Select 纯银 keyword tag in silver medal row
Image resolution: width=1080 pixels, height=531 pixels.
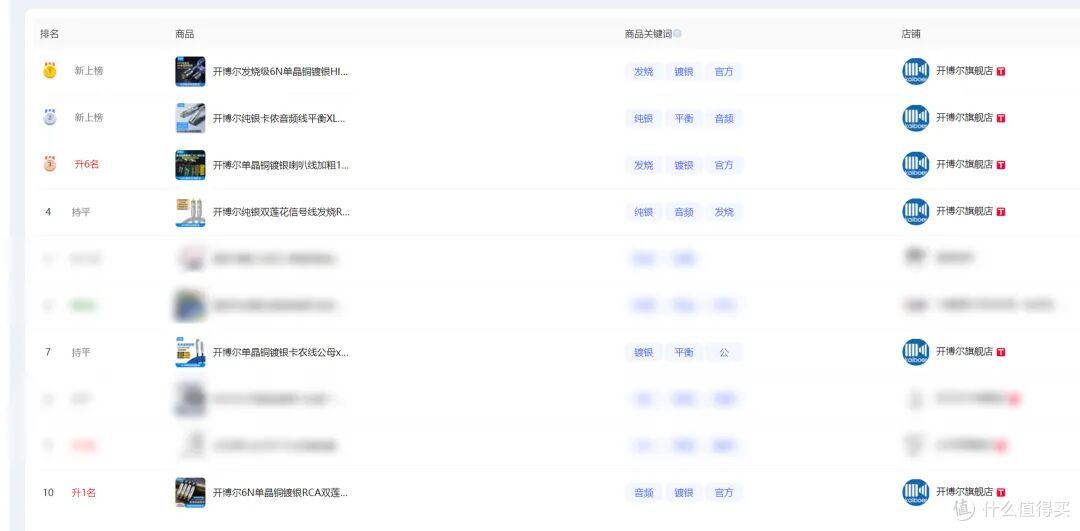coord(643,118)
